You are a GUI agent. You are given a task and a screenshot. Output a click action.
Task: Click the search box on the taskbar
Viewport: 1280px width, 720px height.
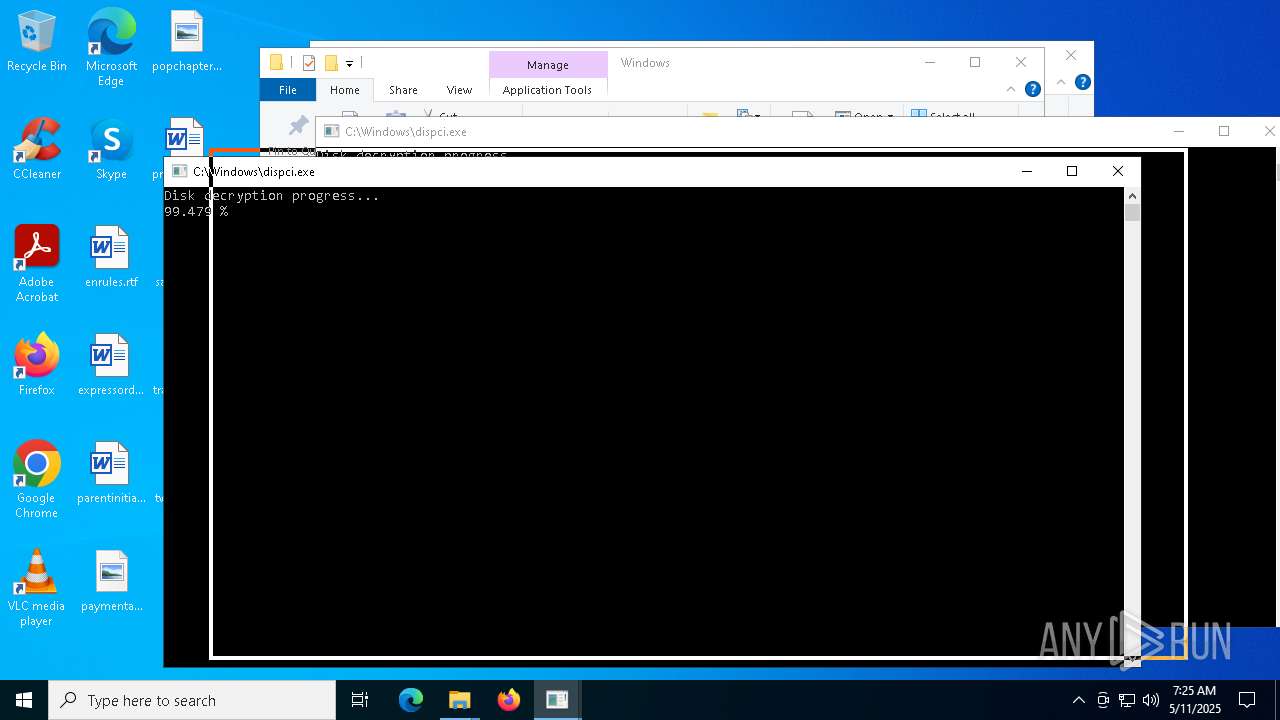pyautogui.click(x=192, y=700)
